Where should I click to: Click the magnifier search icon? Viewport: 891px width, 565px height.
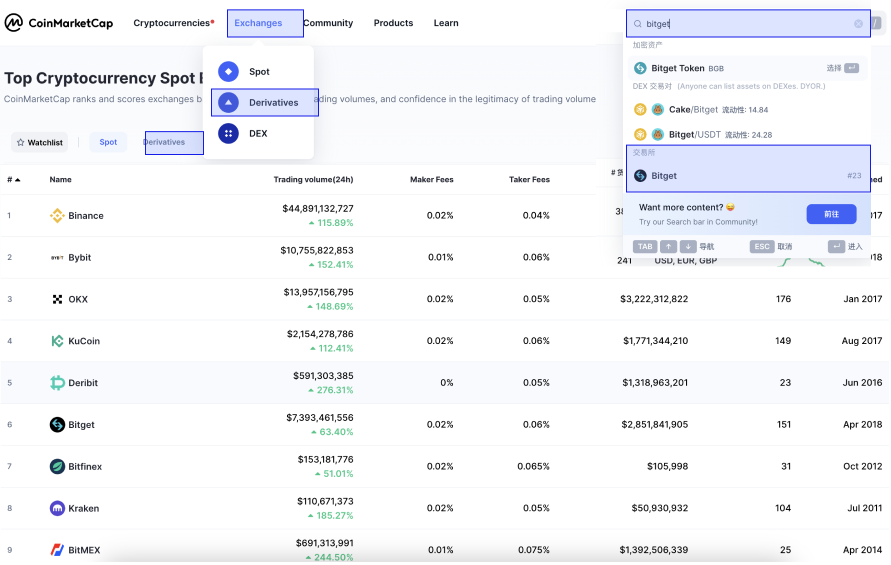click(638, 24)
